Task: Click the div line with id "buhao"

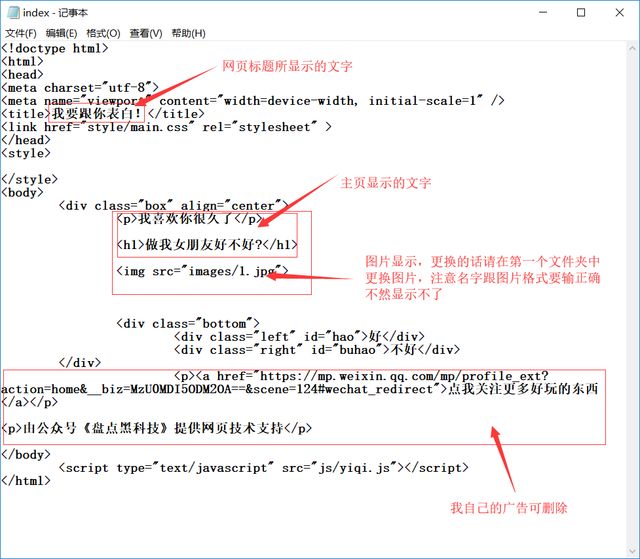Action: coord(316,350)
